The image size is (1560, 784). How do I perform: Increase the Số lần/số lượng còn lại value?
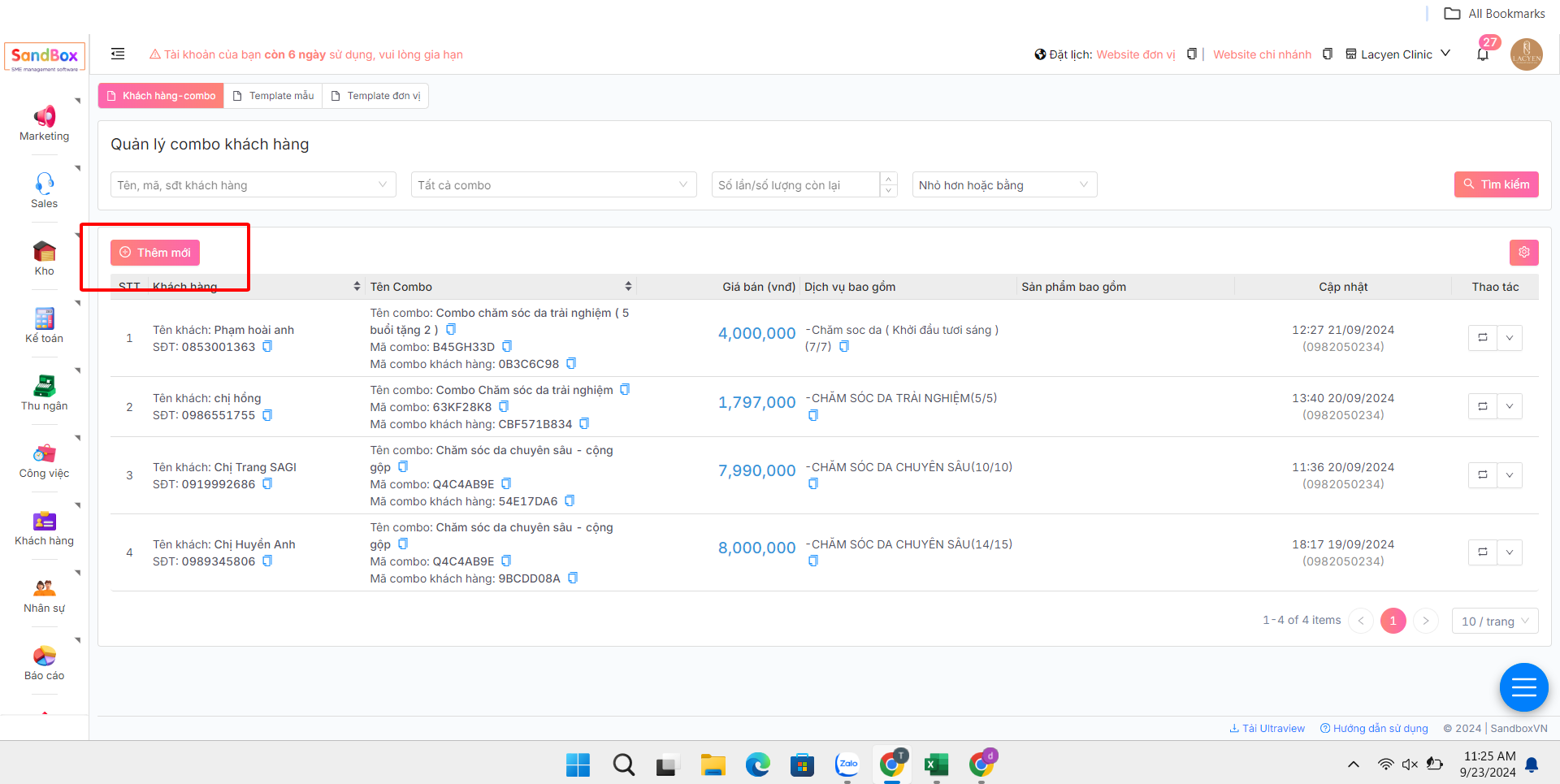[x=889, y=179]
